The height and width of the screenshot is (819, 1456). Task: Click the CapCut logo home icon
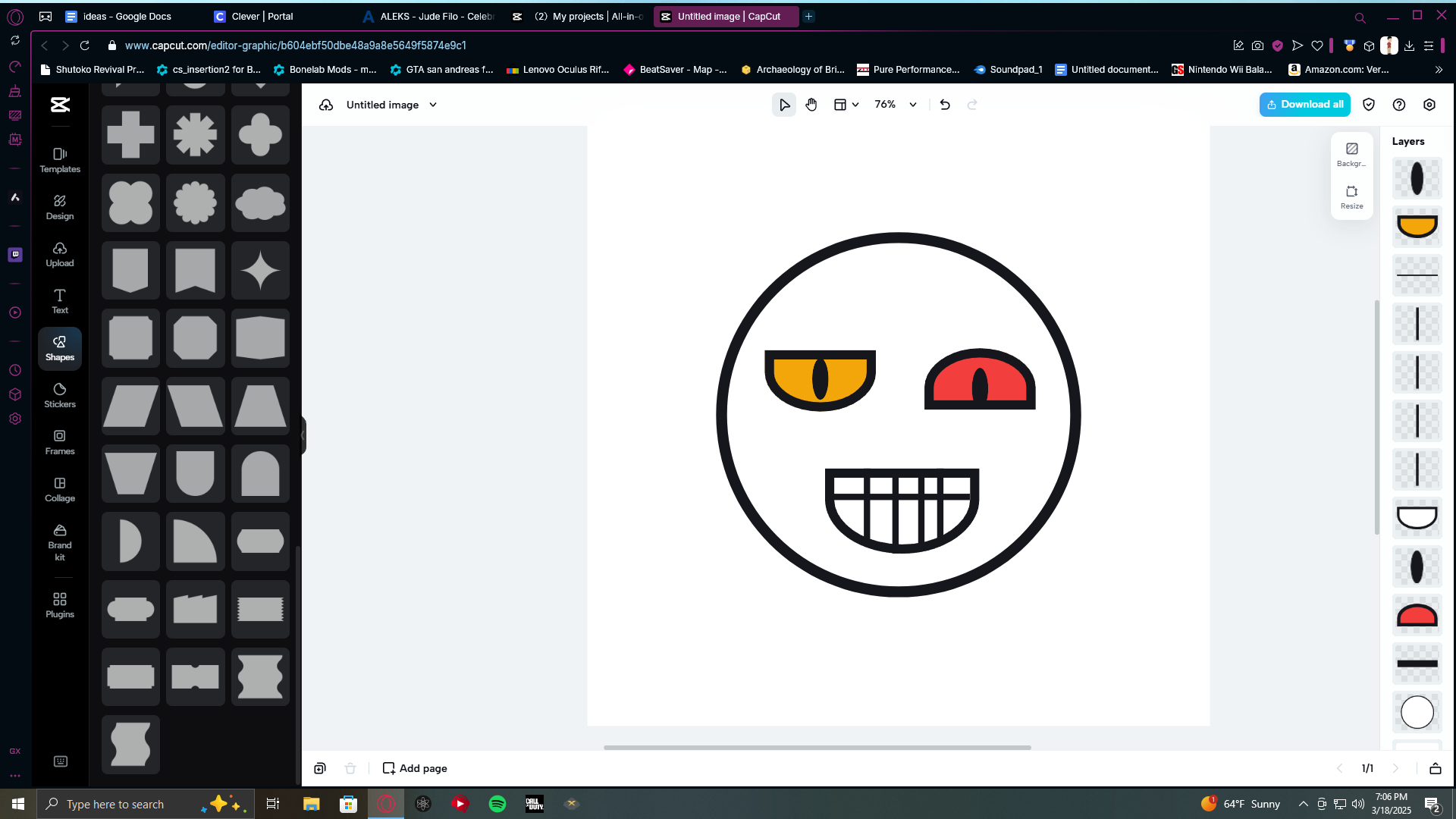pos(60,105)
